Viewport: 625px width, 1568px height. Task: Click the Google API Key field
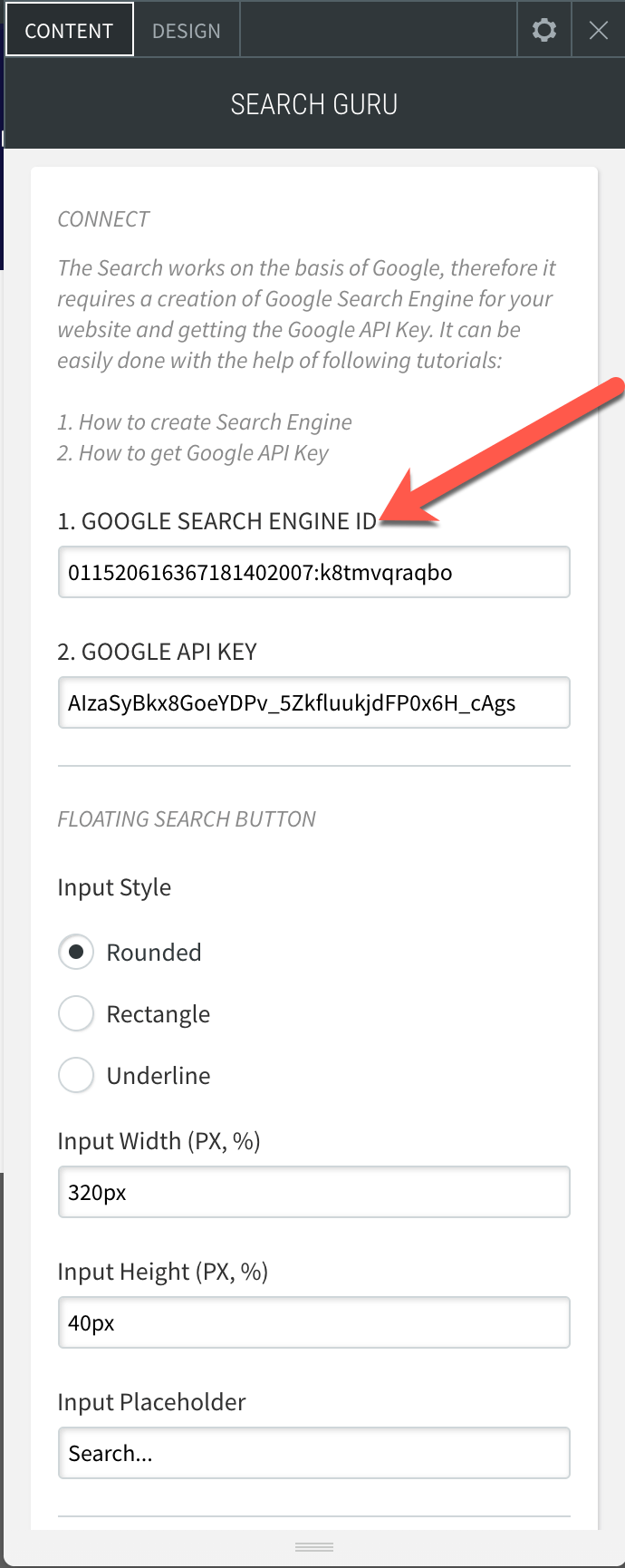pos(313,702)
